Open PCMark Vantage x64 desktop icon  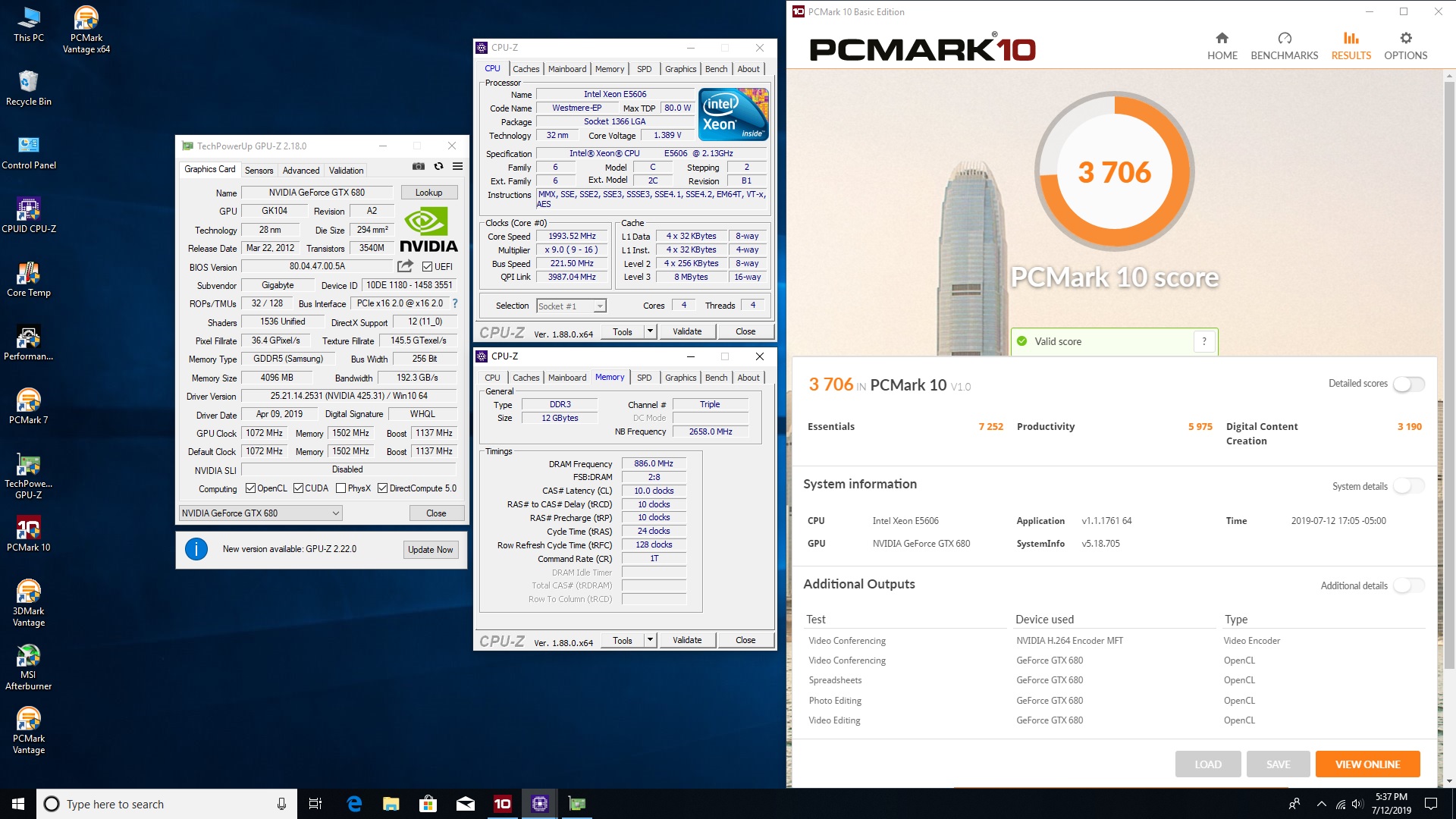point(86,30)
